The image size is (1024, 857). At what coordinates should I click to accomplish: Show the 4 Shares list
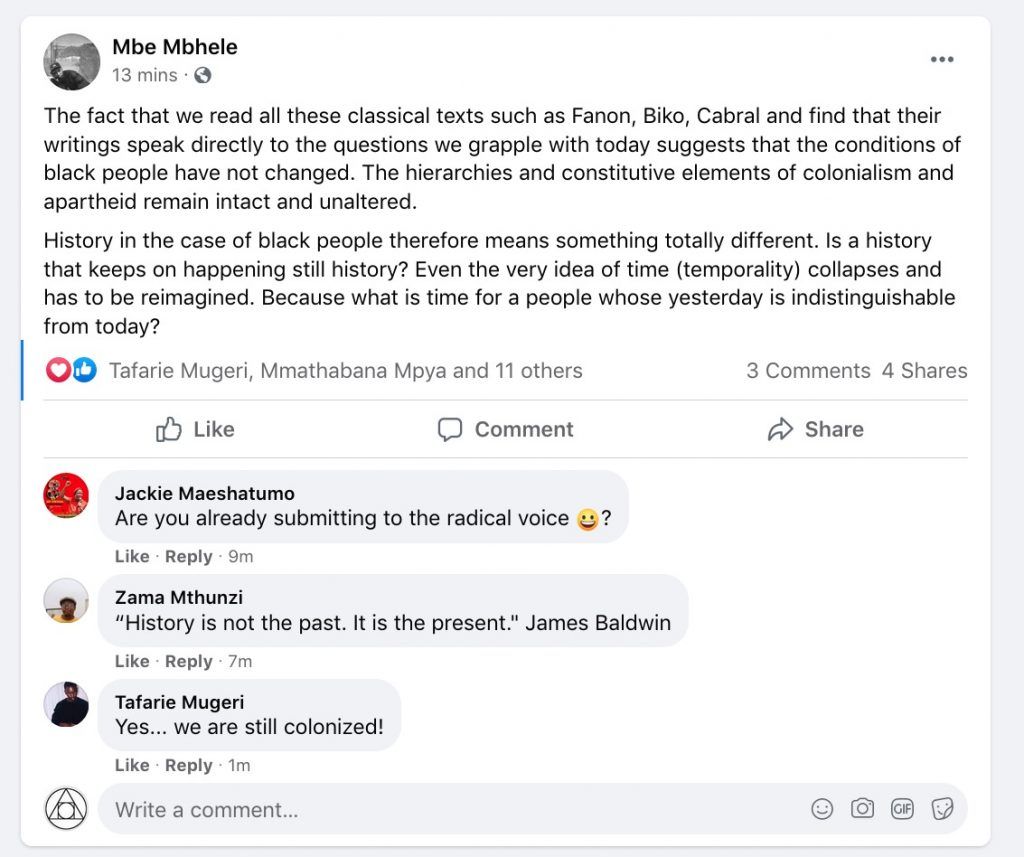click(924, 370)
